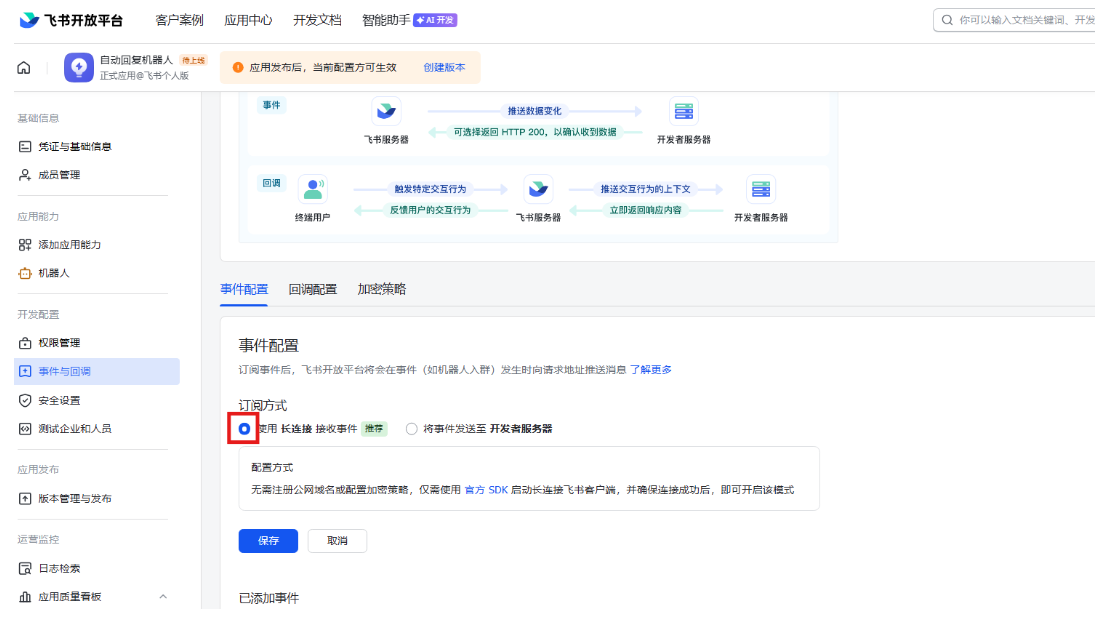Click the 凭证与基础信息 sidebar icon
This screenshot has width=1095, height=639.
tap(25, 147)
